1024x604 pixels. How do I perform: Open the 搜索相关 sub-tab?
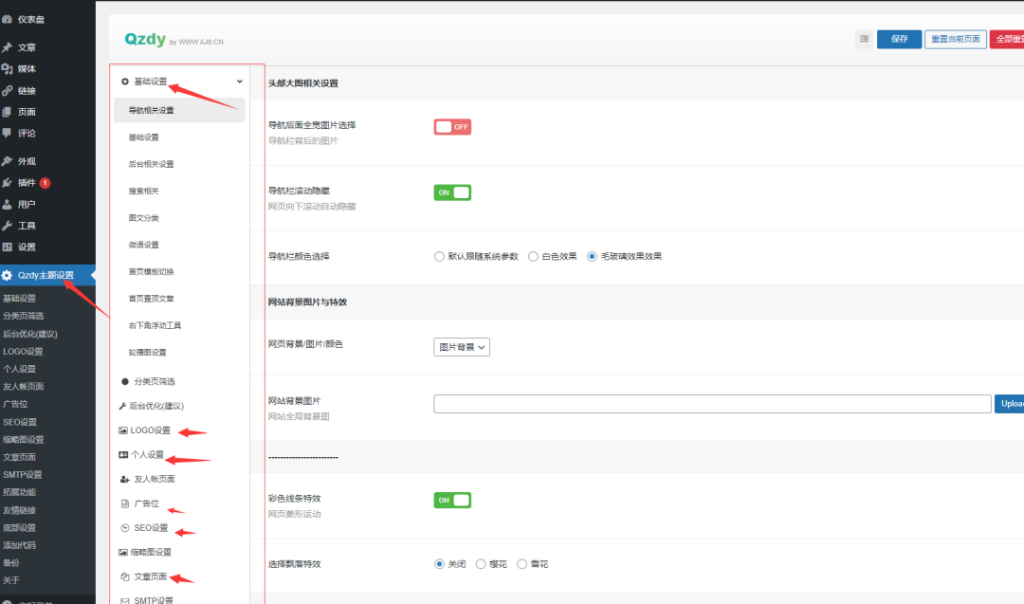144,191
